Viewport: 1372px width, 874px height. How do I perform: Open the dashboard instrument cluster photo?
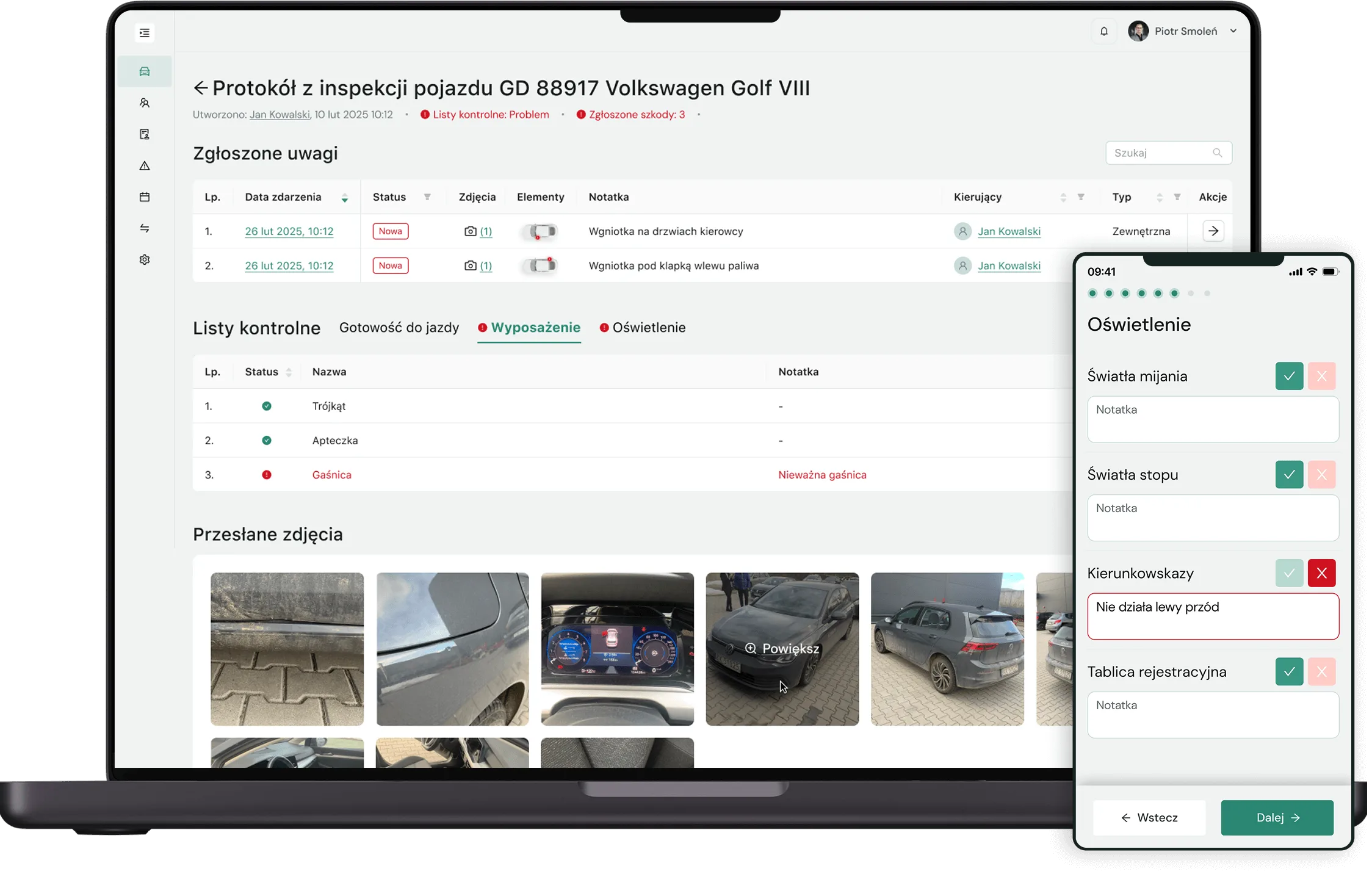coord(617,649)
